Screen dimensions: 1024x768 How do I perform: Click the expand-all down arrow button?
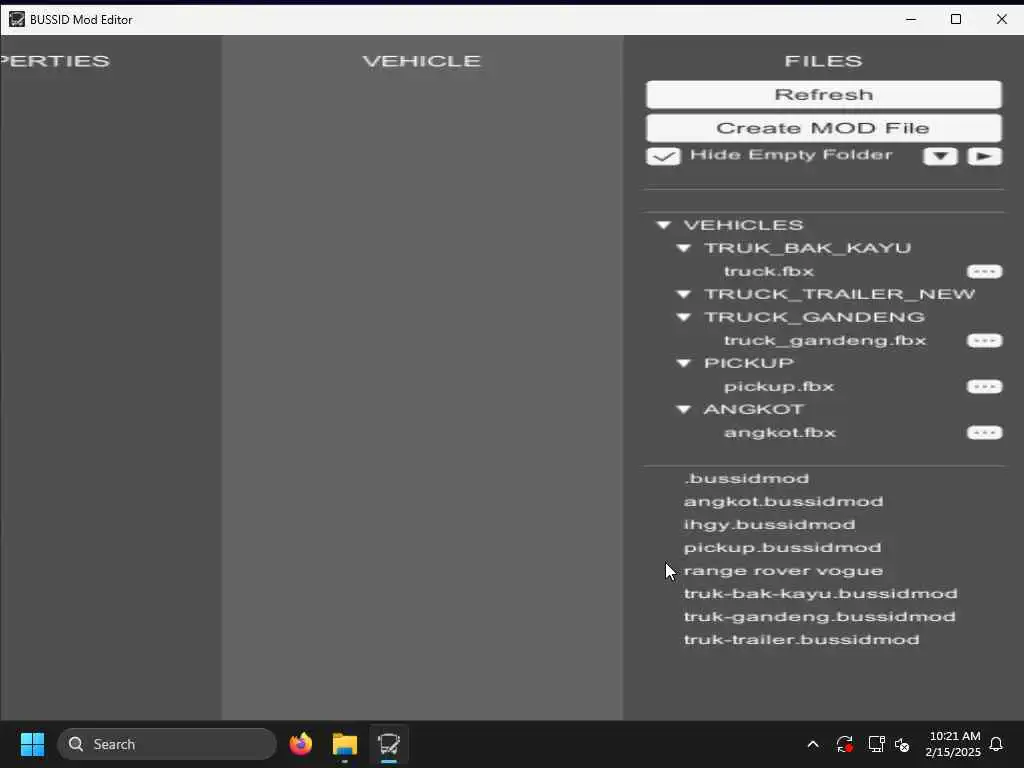click(x=940, y=156)
